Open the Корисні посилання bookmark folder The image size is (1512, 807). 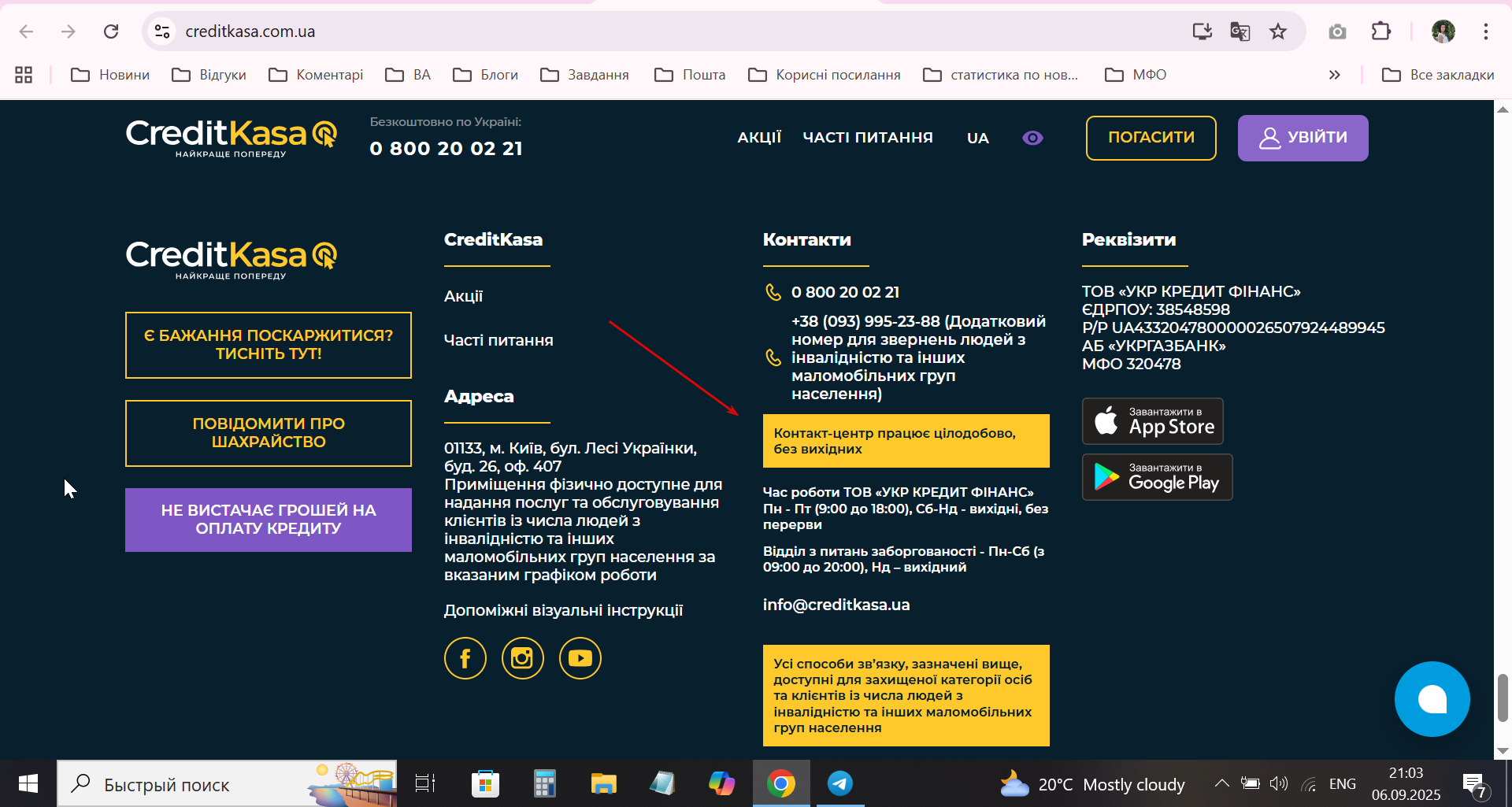coord(825,75)
